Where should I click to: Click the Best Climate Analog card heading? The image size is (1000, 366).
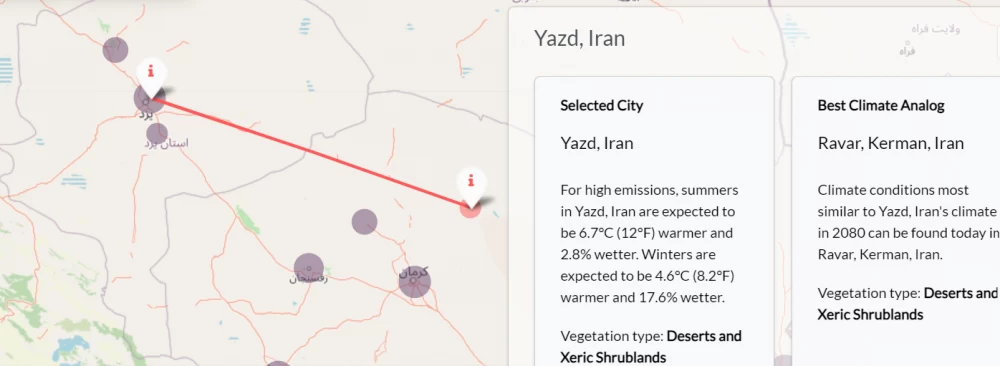click(881, 105)
